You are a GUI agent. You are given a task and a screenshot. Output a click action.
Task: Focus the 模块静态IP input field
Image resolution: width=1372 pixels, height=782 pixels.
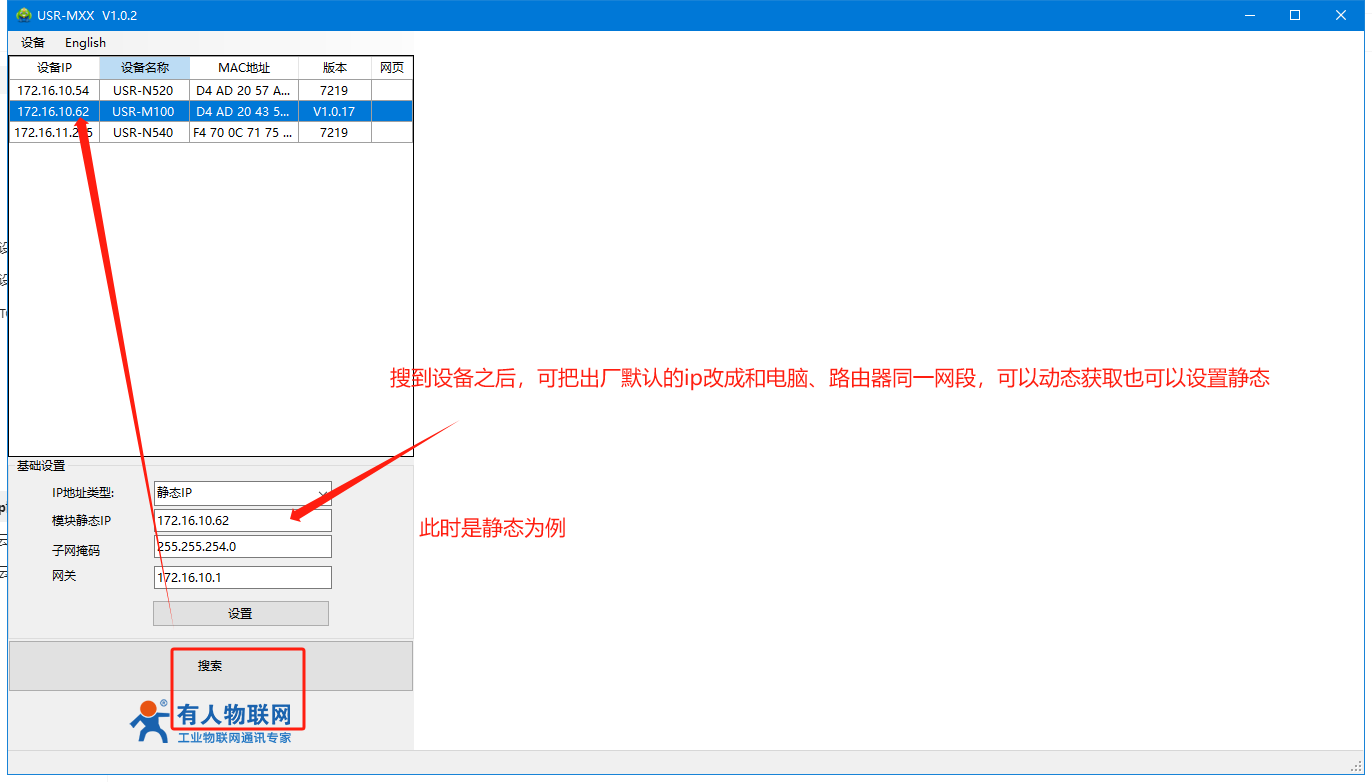pyautogui.click(x=243, y=520)
